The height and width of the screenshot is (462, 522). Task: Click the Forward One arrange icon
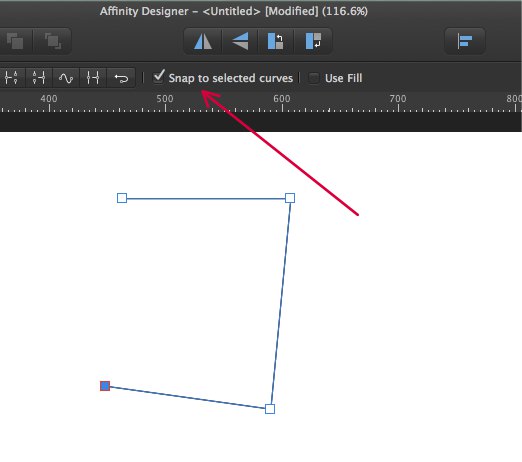point(15,41)
